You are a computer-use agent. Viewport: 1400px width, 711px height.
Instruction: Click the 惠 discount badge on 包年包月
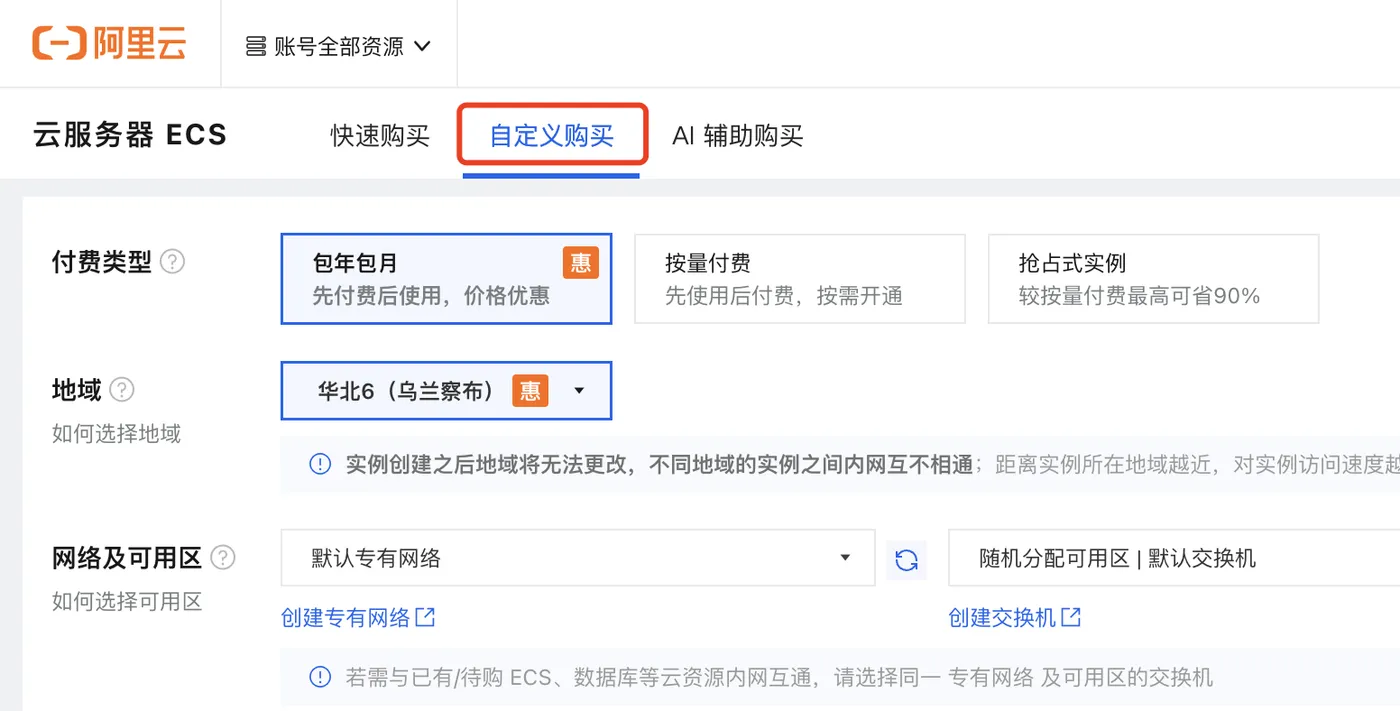580,263
